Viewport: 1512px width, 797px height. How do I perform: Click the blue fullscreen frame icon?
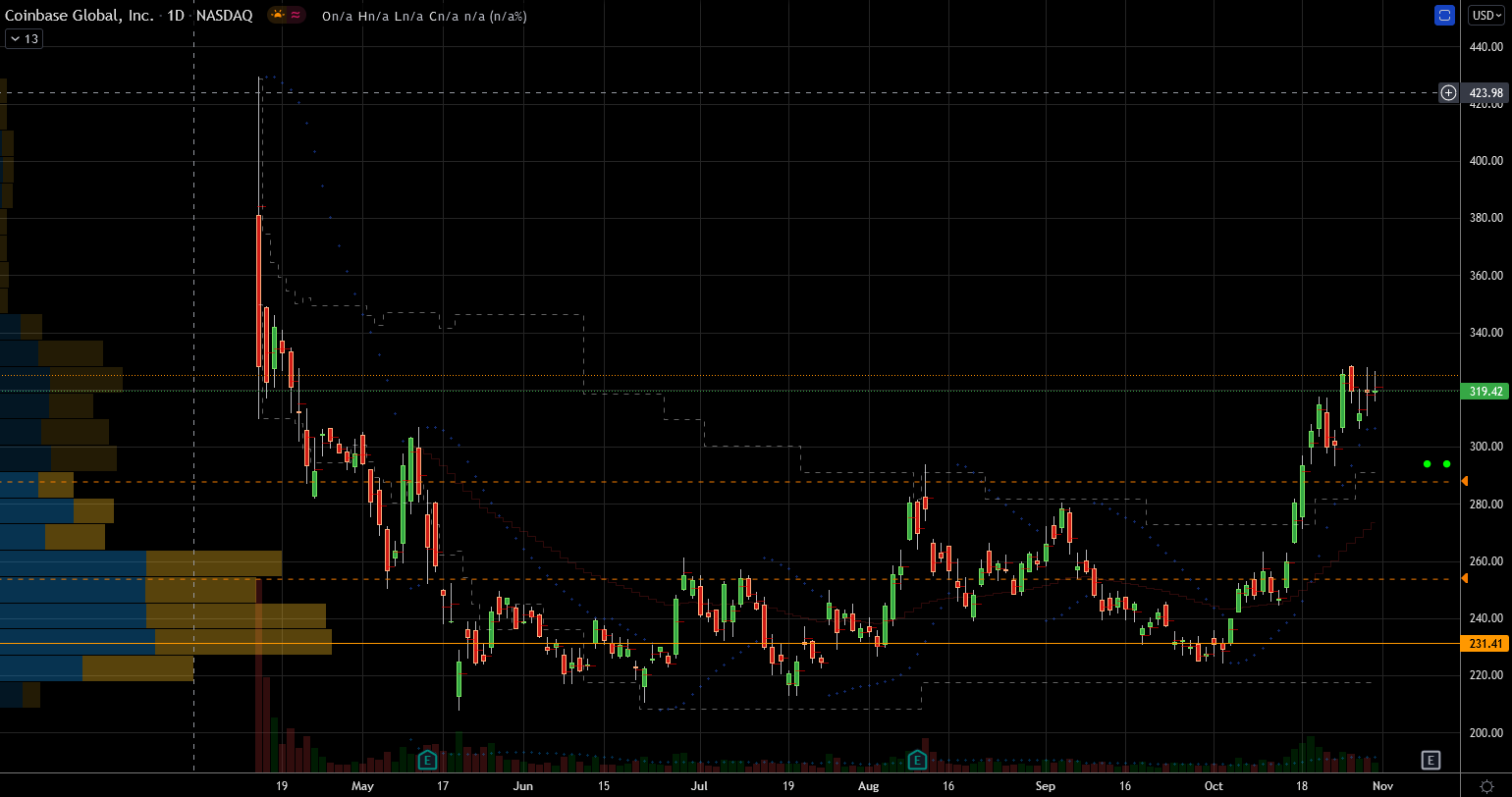coord(1444,15)
